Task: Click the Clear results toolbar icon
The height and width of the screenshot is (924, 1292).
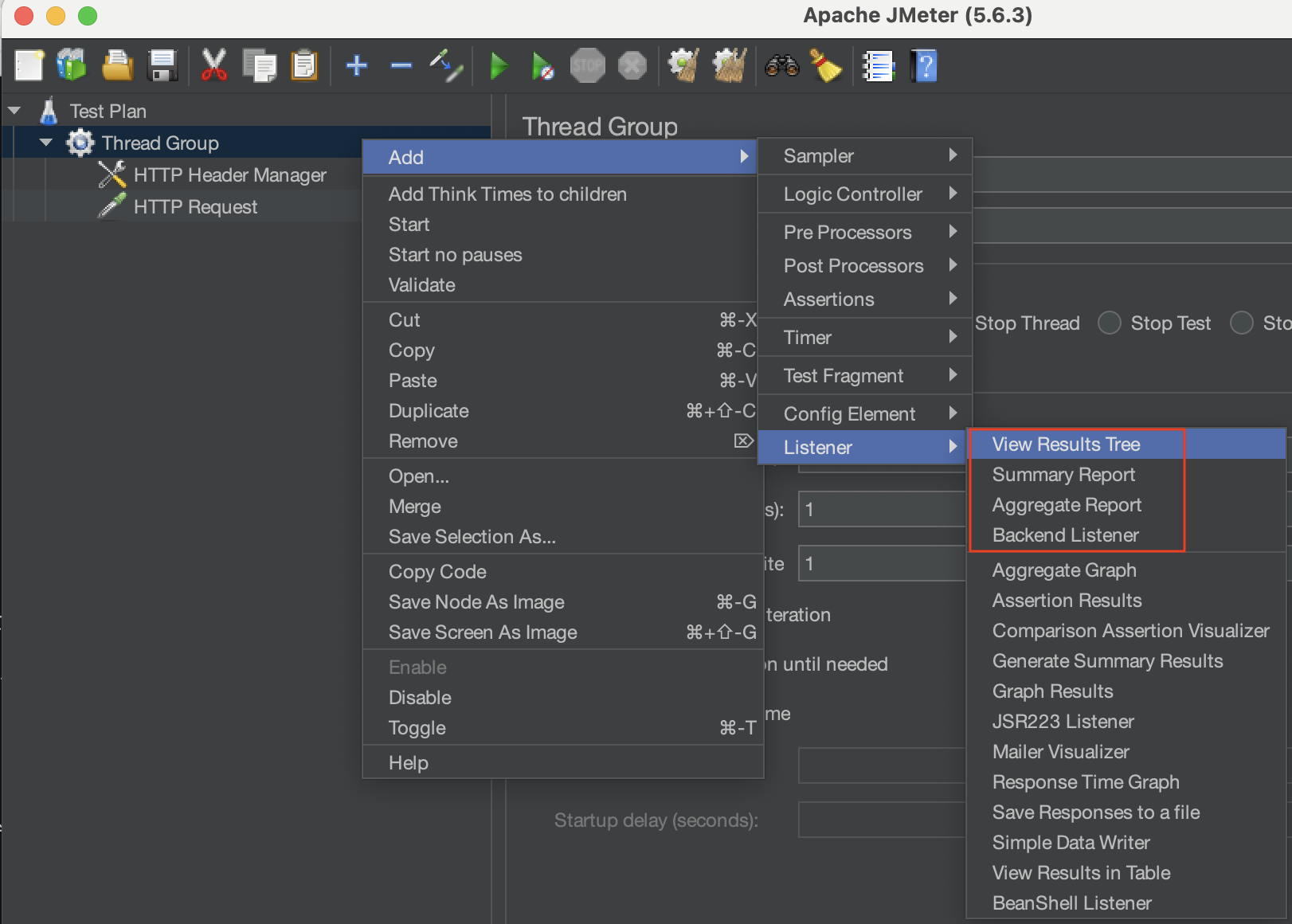Action: coord(683,65)
